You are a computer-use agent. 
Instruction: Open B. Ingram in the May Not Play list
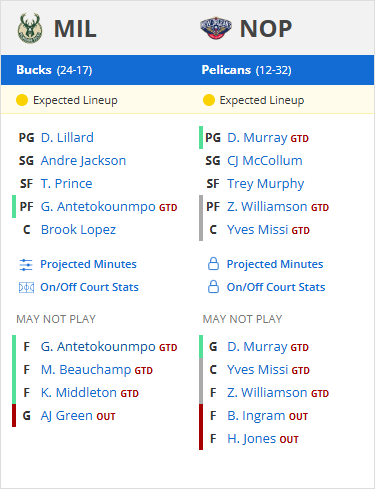256,416
